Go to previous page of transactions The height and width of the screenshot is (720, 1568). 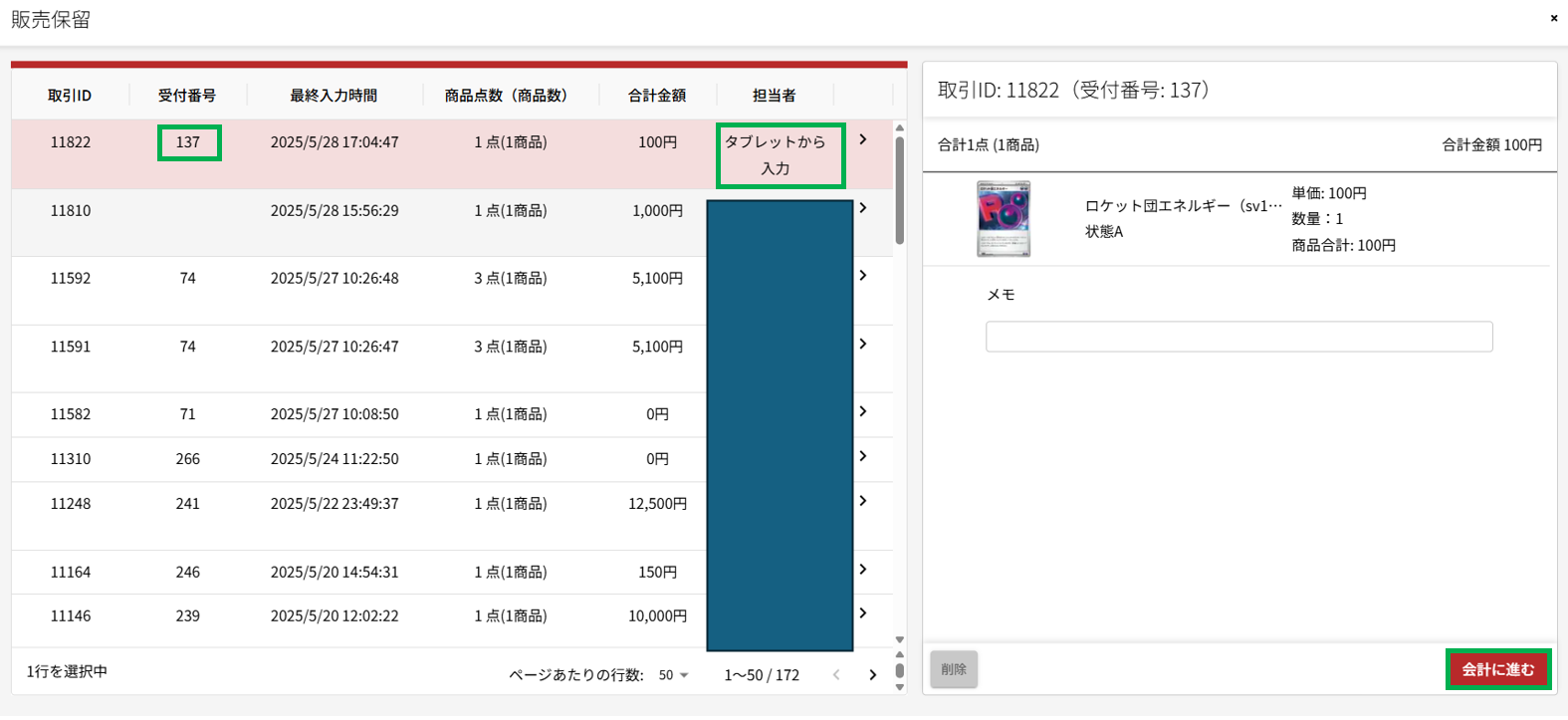(836, 675)
